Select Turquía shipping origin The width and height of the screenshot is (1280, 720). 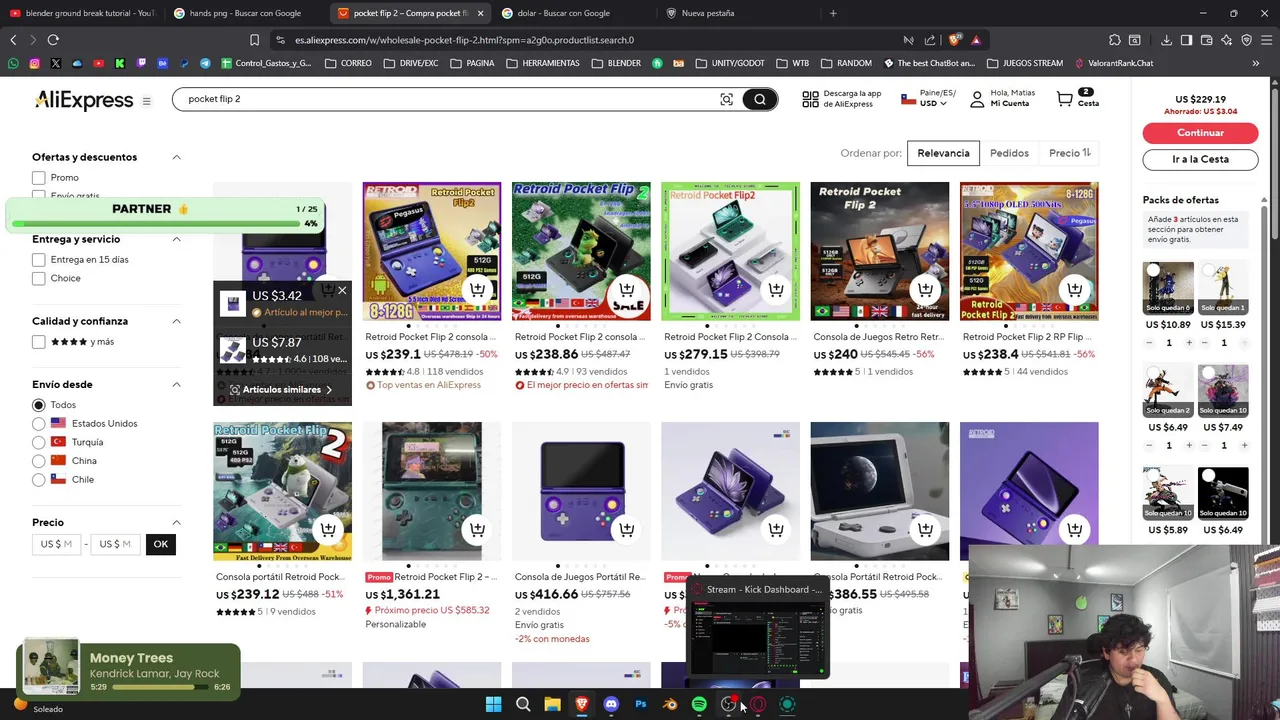(x=38, y=442)
